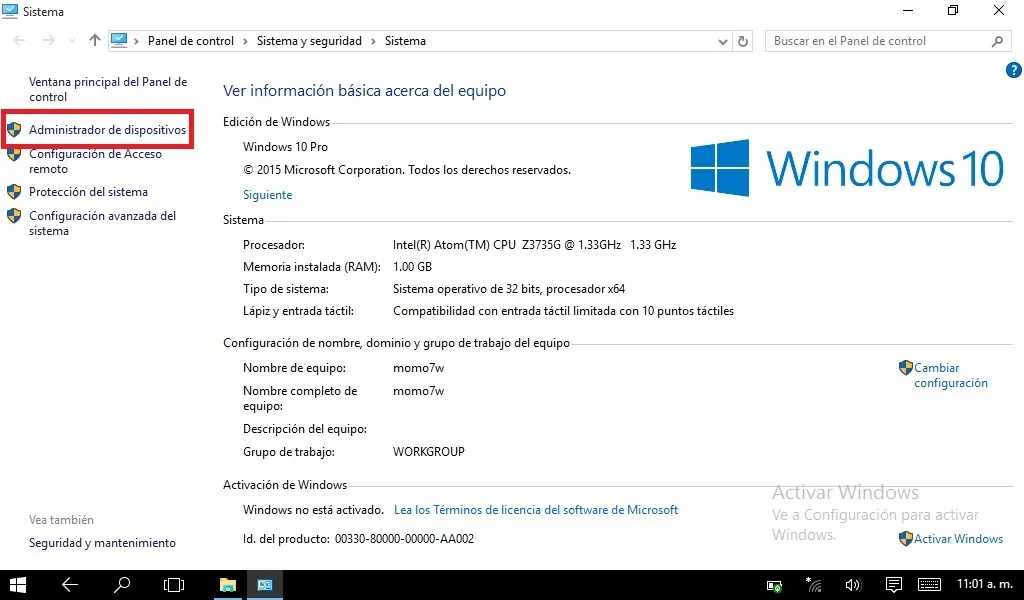1024x600 pixels.
Task: Click shield icon next to Activar Windows
Action: click(x=906, y=539)
